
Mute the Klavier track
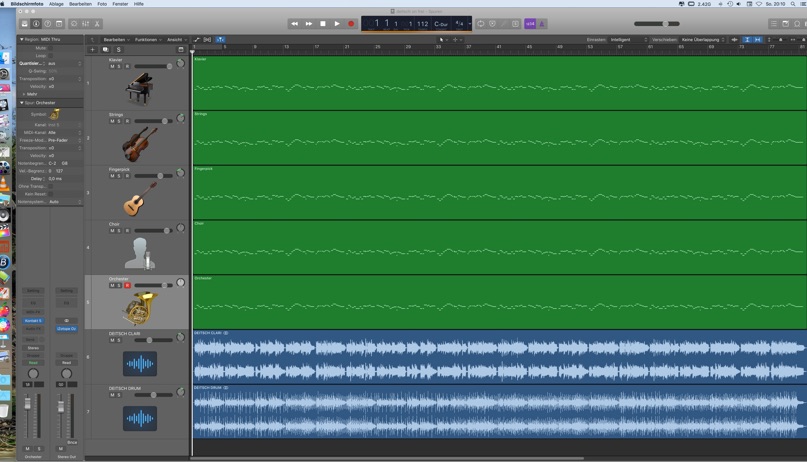pyautogui.click(x=112, y=66)
